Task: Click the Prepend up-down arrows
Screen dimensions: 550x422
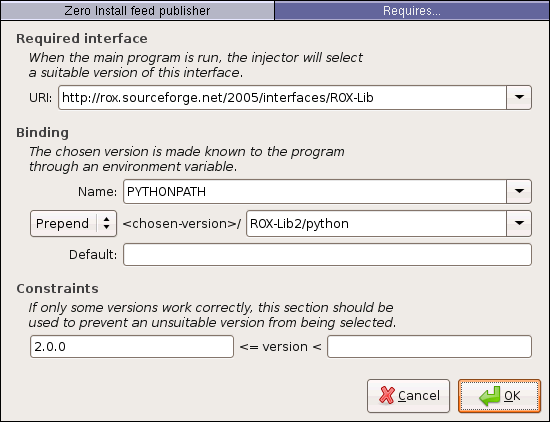Action: (x=107, y=223)
